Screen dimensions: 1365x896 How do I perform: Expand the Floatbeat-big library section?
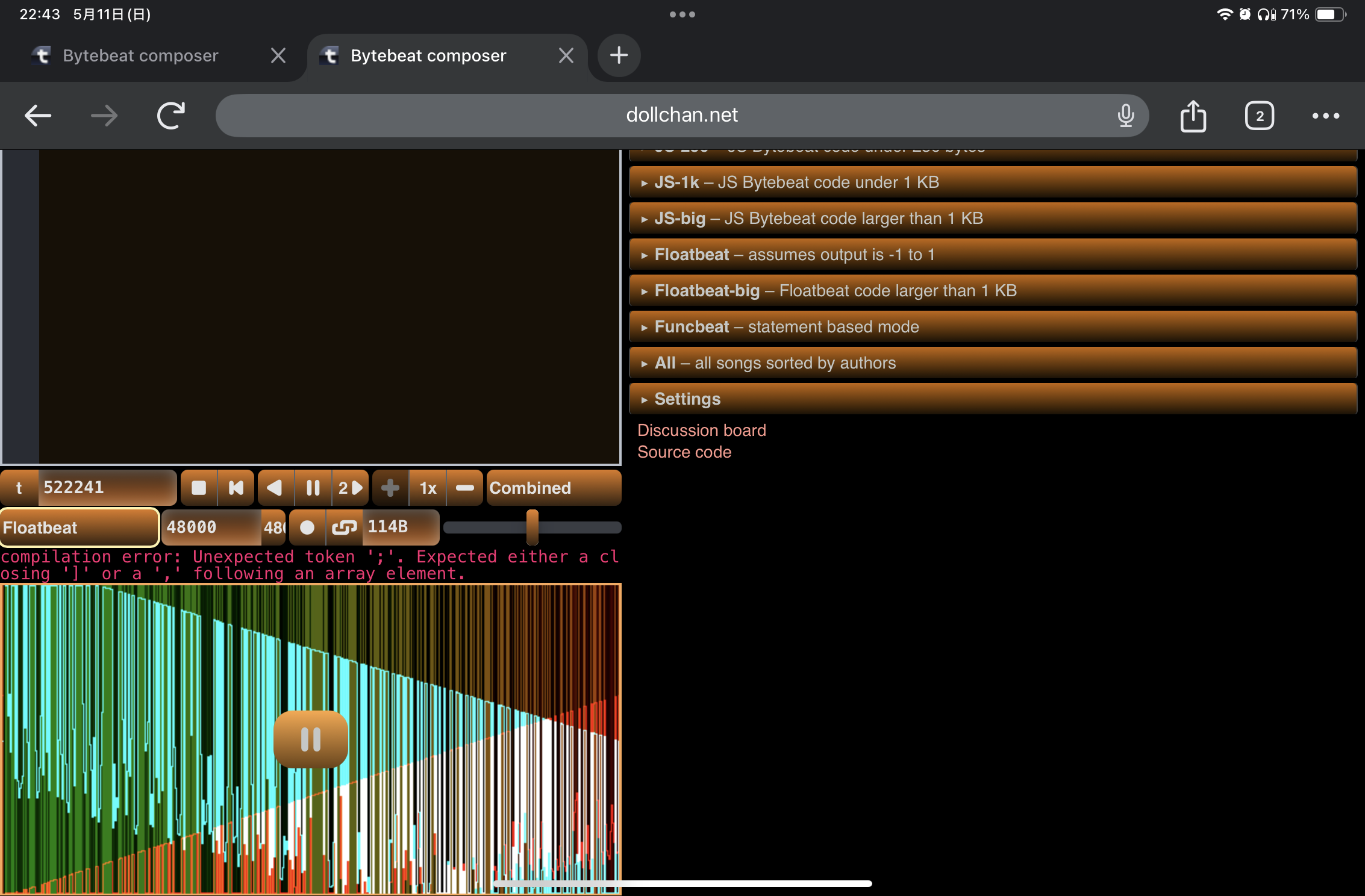tap(993, 290)
